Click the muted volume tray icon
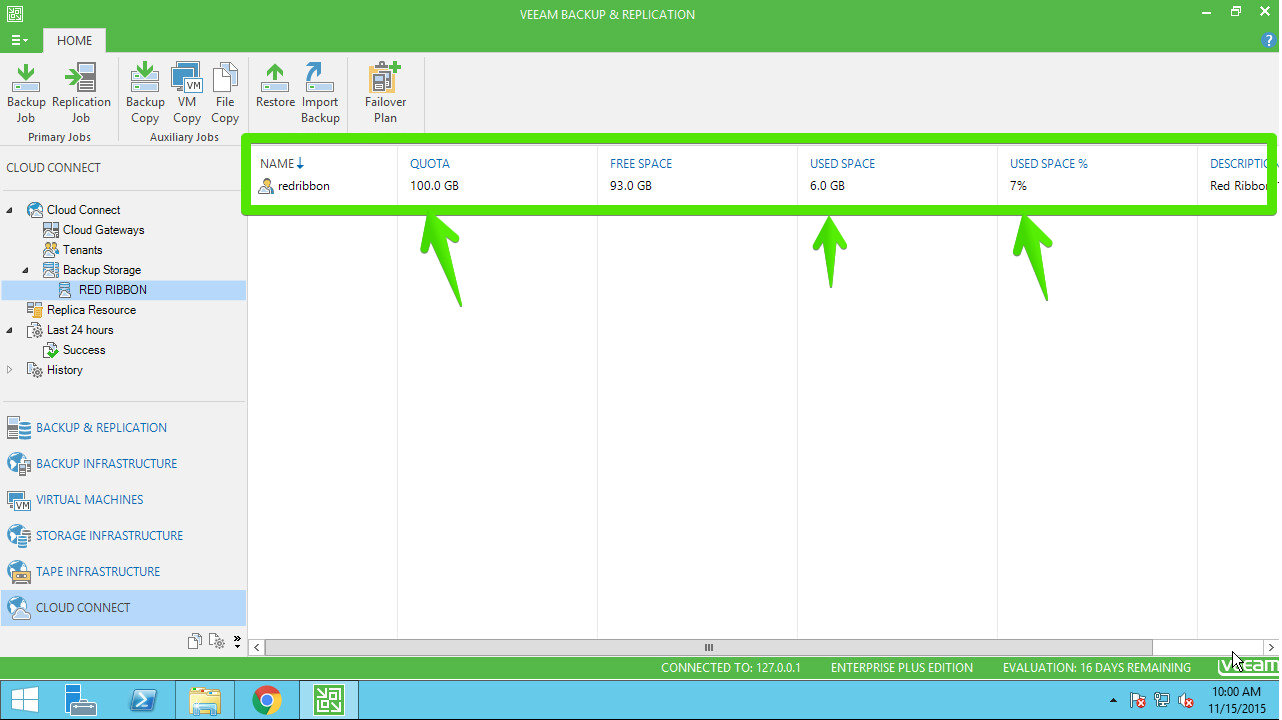This screenshot has height=720, width=1282. pos(1186,701)
